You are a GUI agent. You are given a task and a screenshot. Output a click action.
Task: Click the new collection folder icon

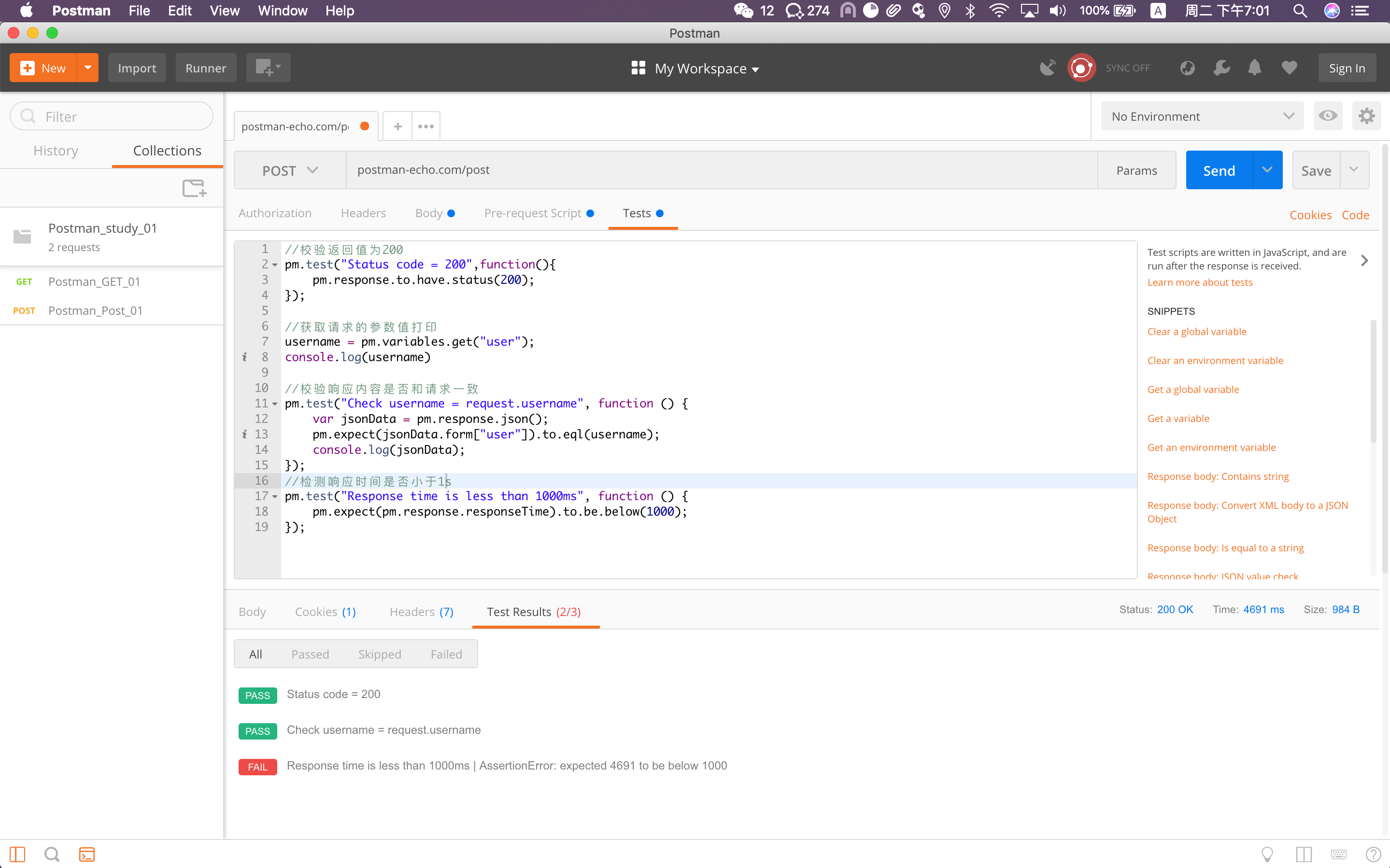tap(194, 188)
